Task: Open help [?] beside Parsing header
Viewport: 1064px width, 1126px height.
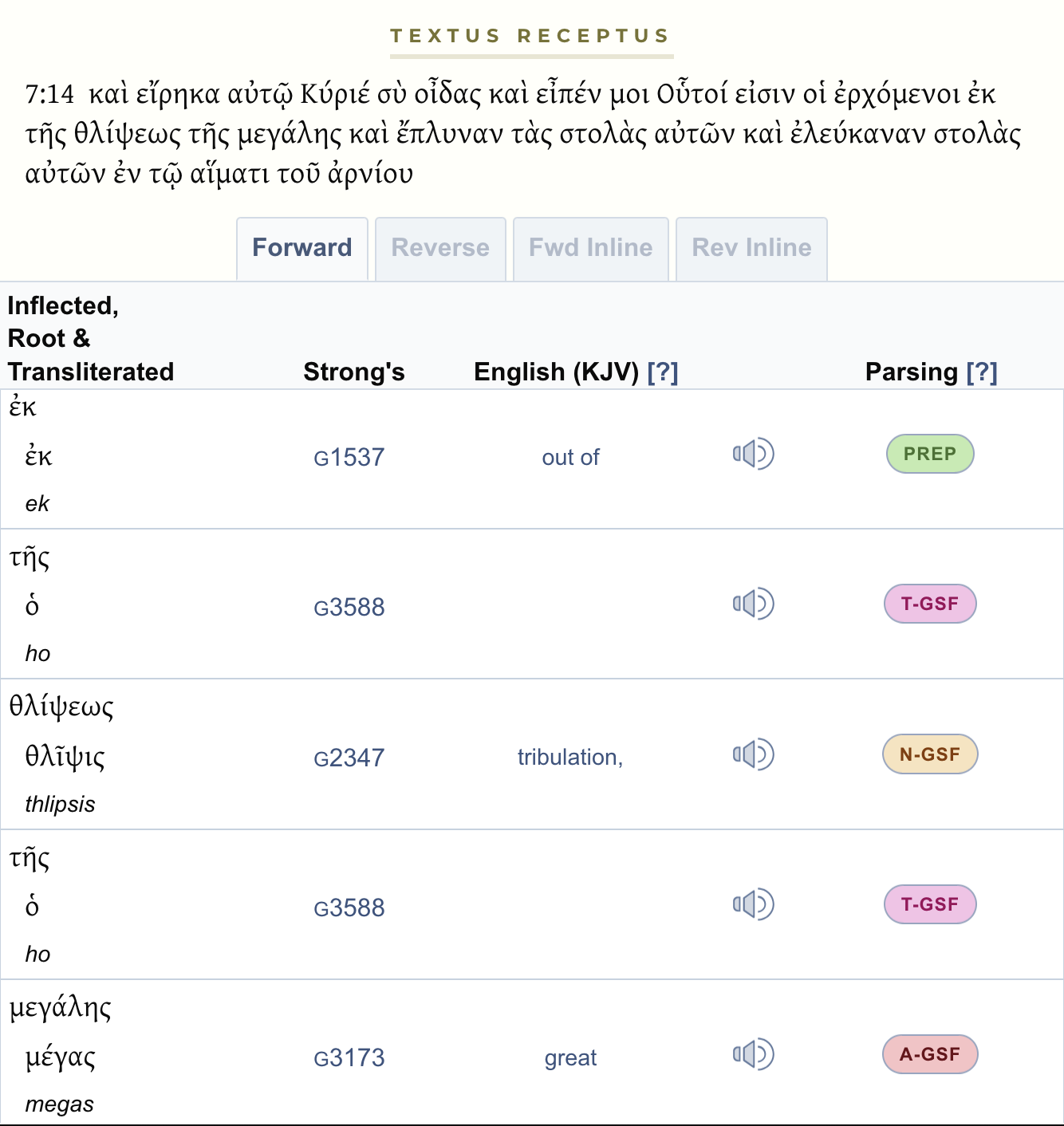Action: [x=982, y=372]
